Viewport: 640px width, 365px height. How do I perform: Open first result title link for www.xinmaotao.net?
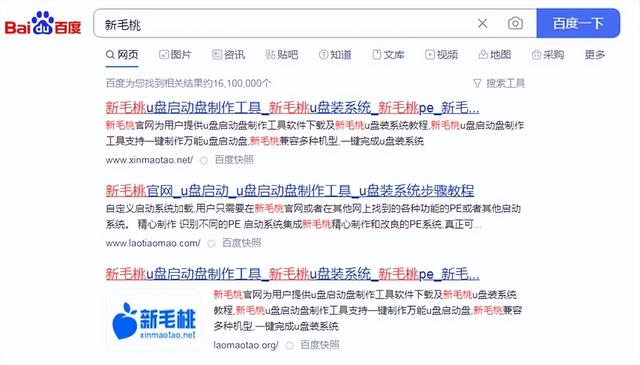[x=292, y=108]
